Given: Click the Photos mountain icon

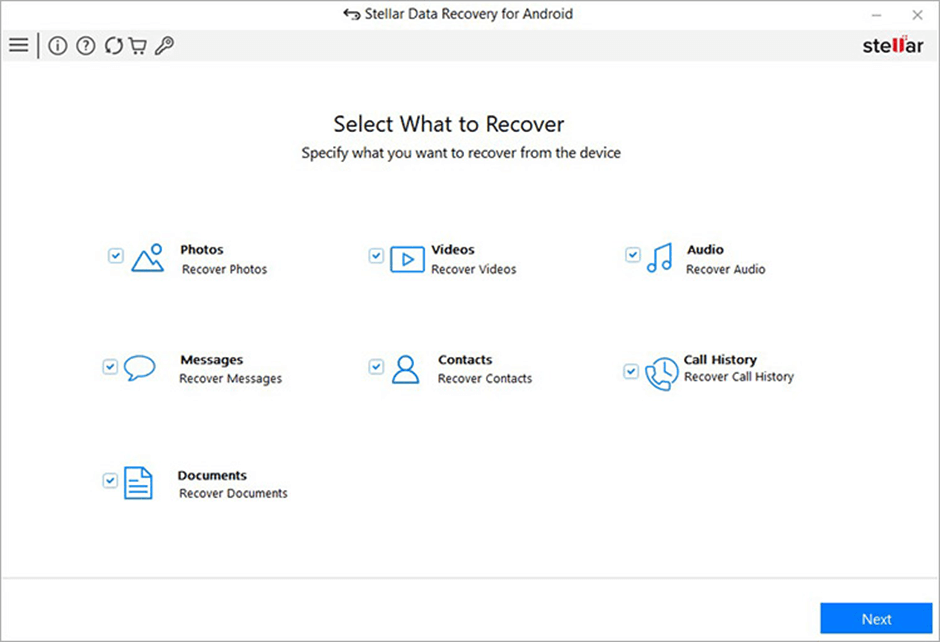Looking at the screenshot, I should tap(147, 258).
